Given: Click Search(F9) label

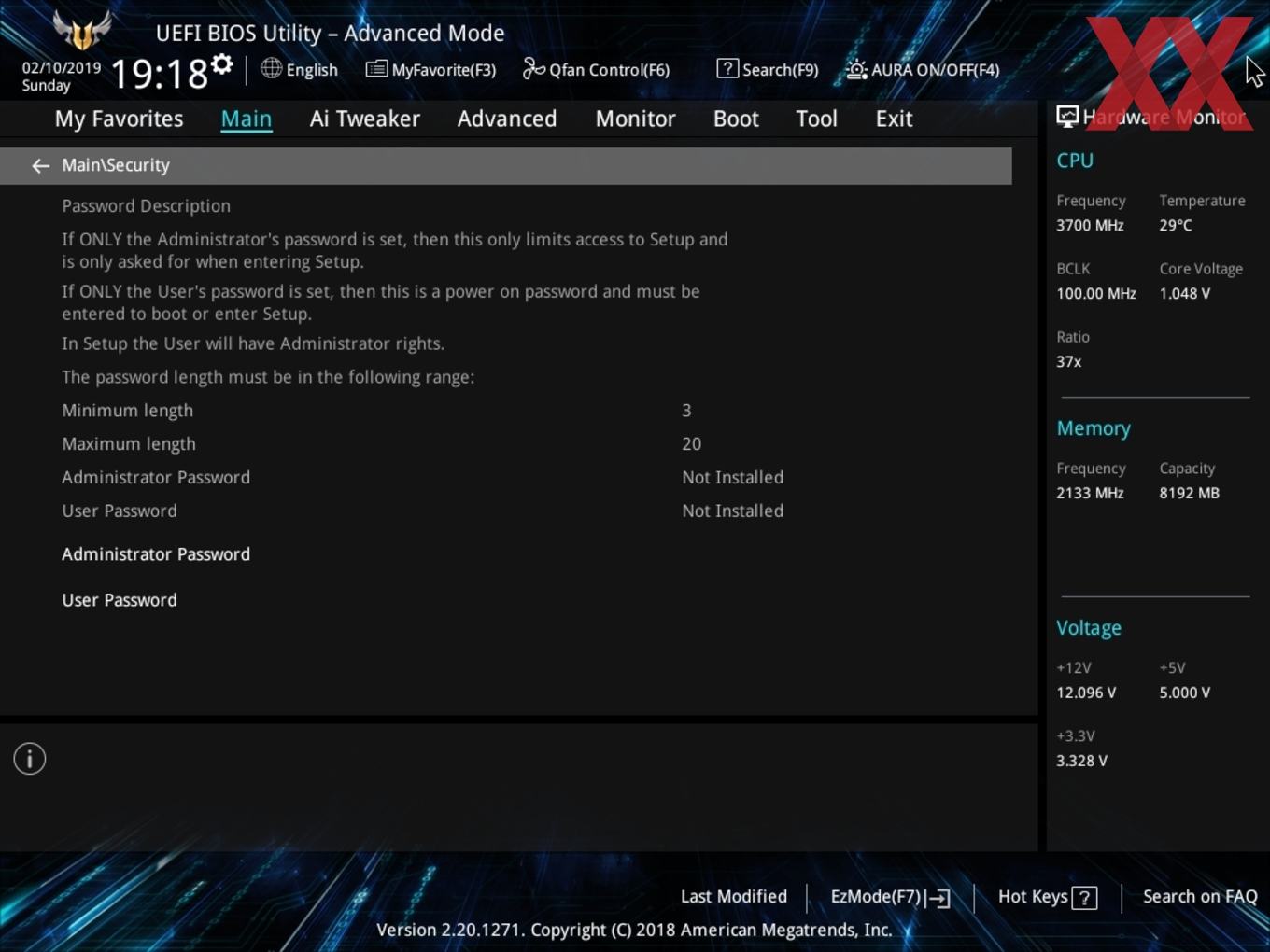Looking at the screenshot, I should click(781, 70).
